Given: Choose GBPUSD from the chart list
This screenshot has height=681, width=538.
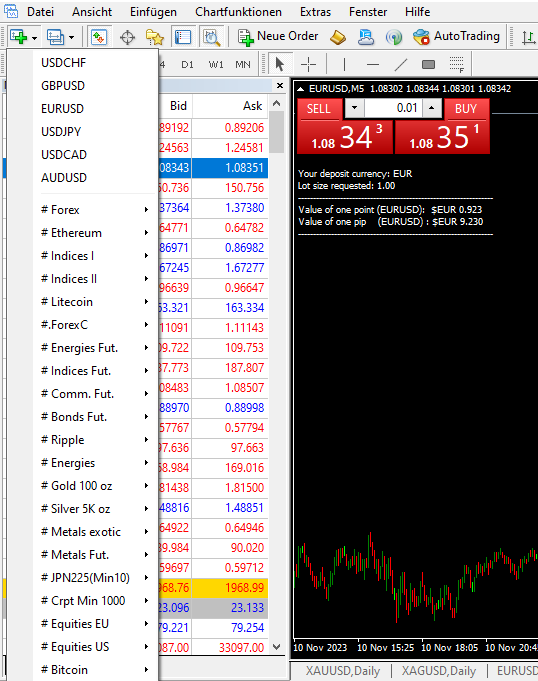Looking at the screenshot, I should pyautogui.click(x=83, y=86).
